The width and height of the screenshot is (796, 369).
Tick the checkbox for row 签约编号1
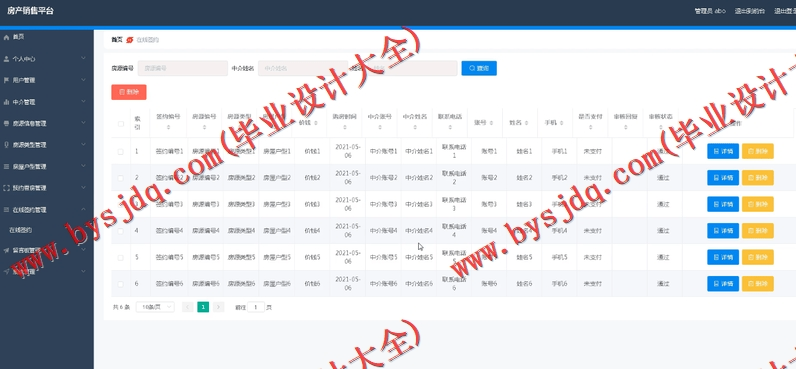click(x=121, y=151)
